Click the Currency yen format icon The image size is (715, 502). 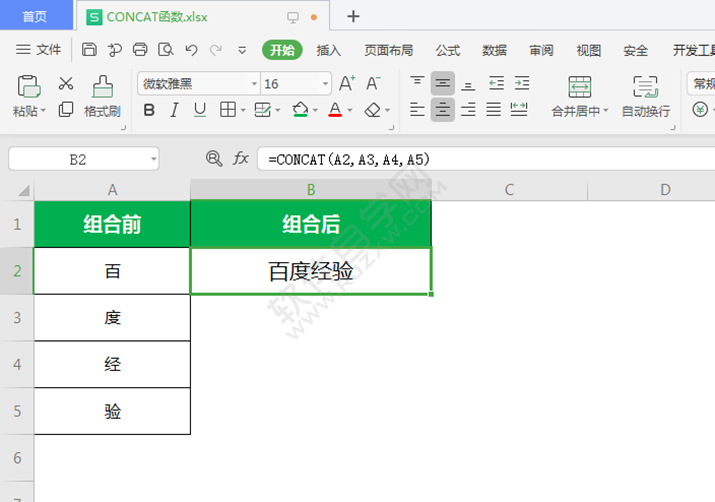coord(700,109)
